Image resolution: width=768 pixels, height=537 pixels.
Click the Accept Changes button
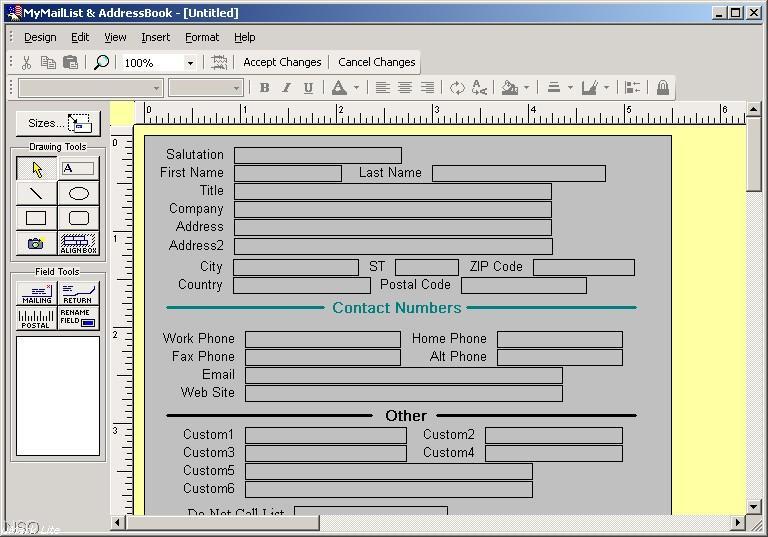[282, 62]
